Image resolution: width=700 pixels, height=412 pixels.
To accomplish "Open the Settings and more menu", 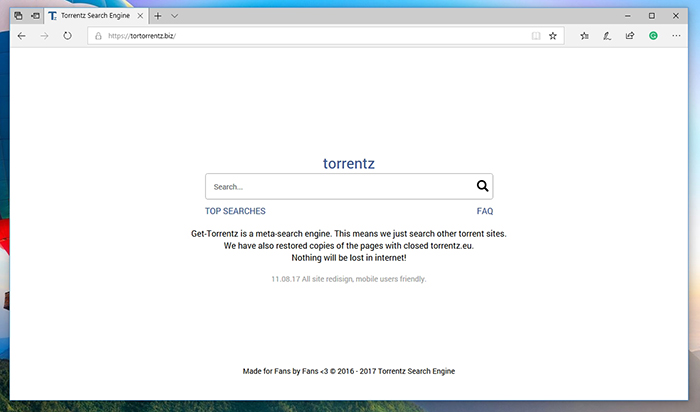I will [676, 36].
